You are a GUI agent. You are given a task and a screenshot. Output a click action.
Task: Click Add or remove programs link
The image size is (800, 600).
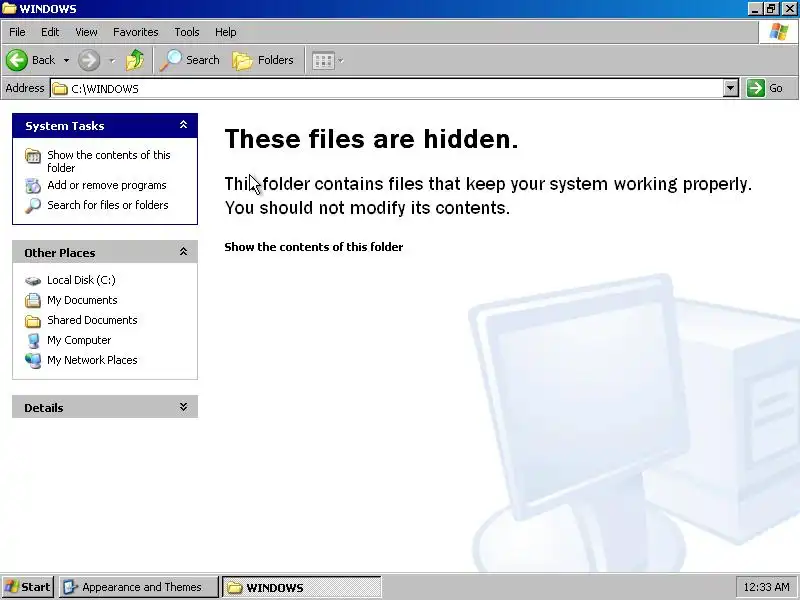[x=107, y=185]
